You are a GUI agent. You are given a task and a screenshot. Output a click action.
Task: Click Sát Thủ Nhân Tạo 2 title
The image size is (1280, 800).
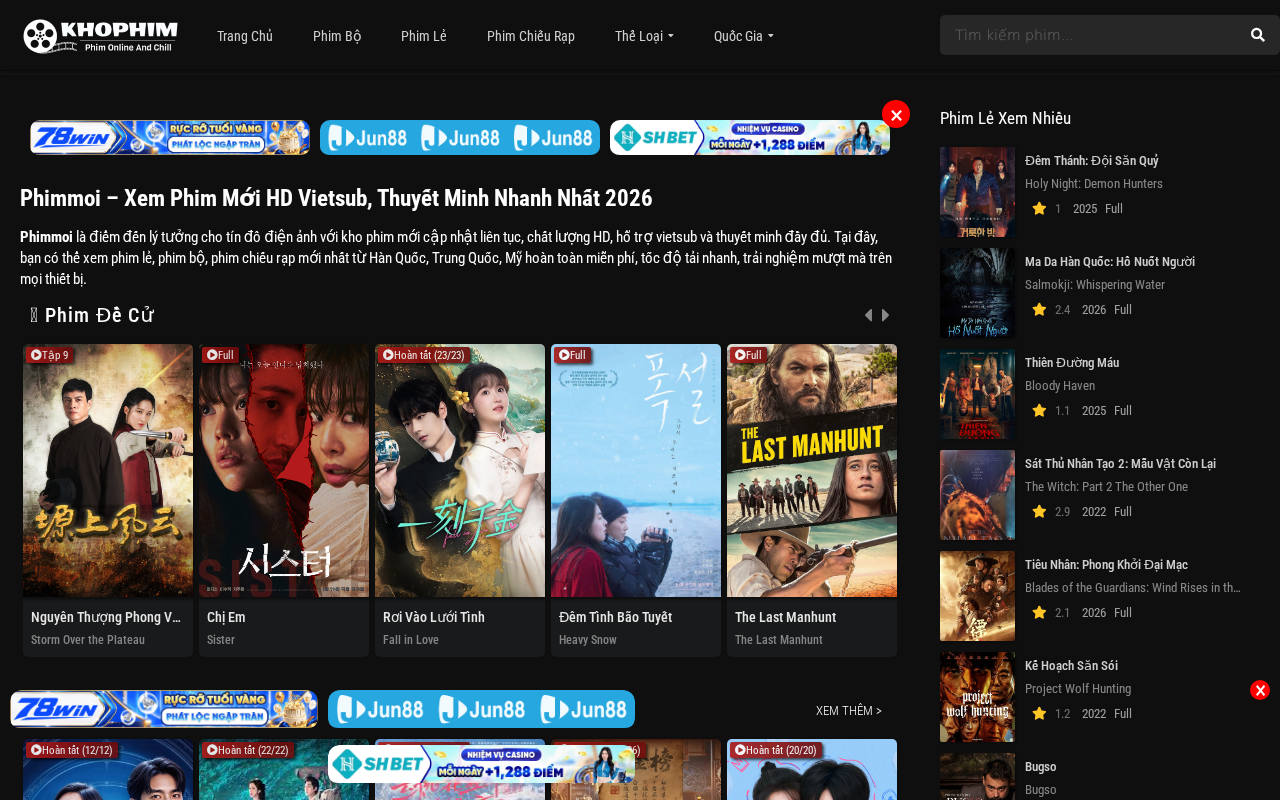click(1120, 464)
